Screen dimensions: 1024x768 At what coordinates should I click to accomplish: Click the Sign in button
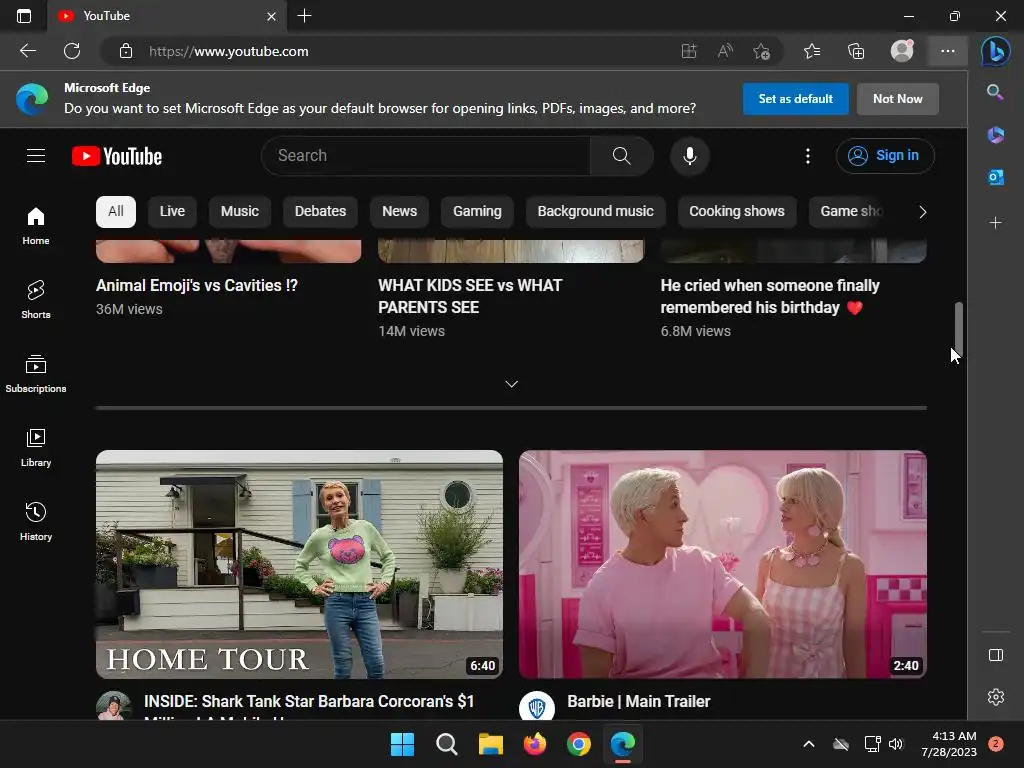[885, 155]
